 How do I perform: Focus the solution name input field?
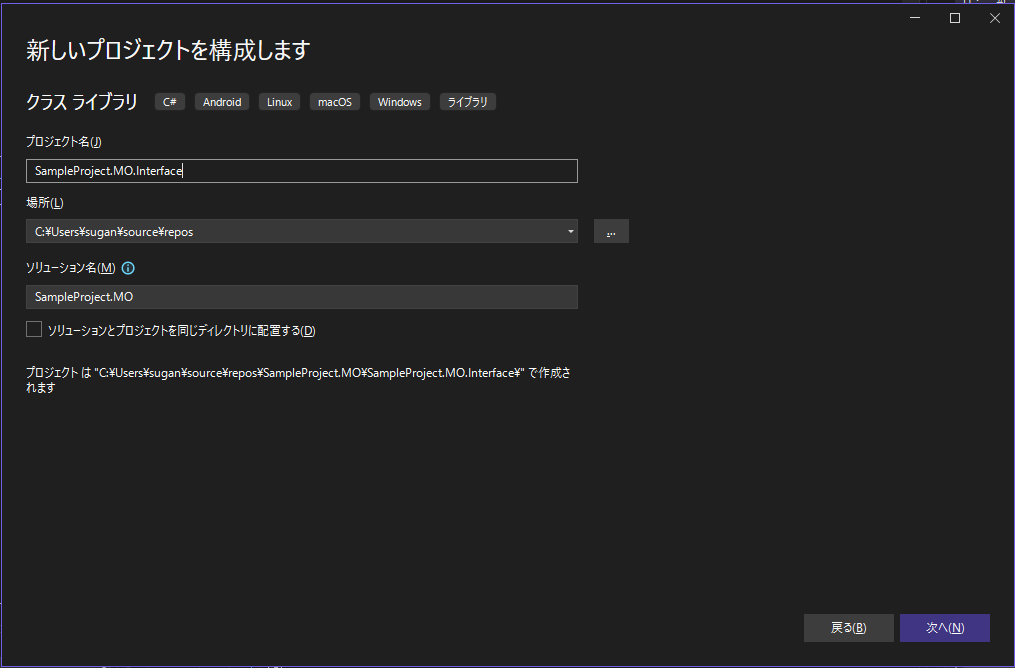(302, 297)
